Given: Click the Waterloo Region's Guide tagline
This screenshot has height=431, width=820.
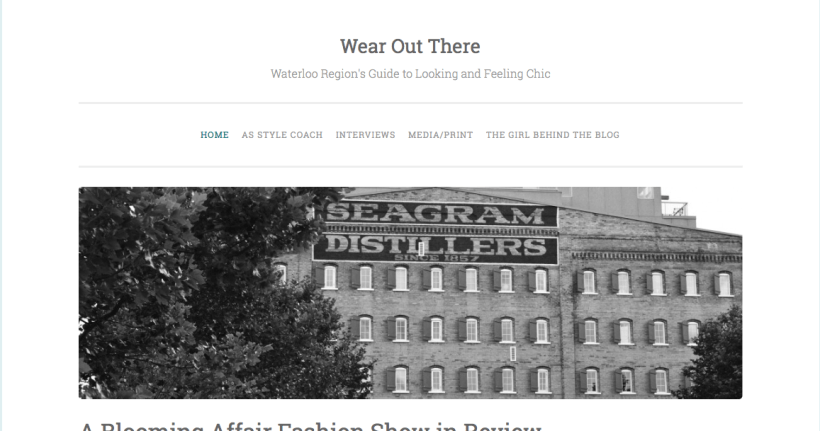Looking at the screenshot, I should (x=410, y=74).
